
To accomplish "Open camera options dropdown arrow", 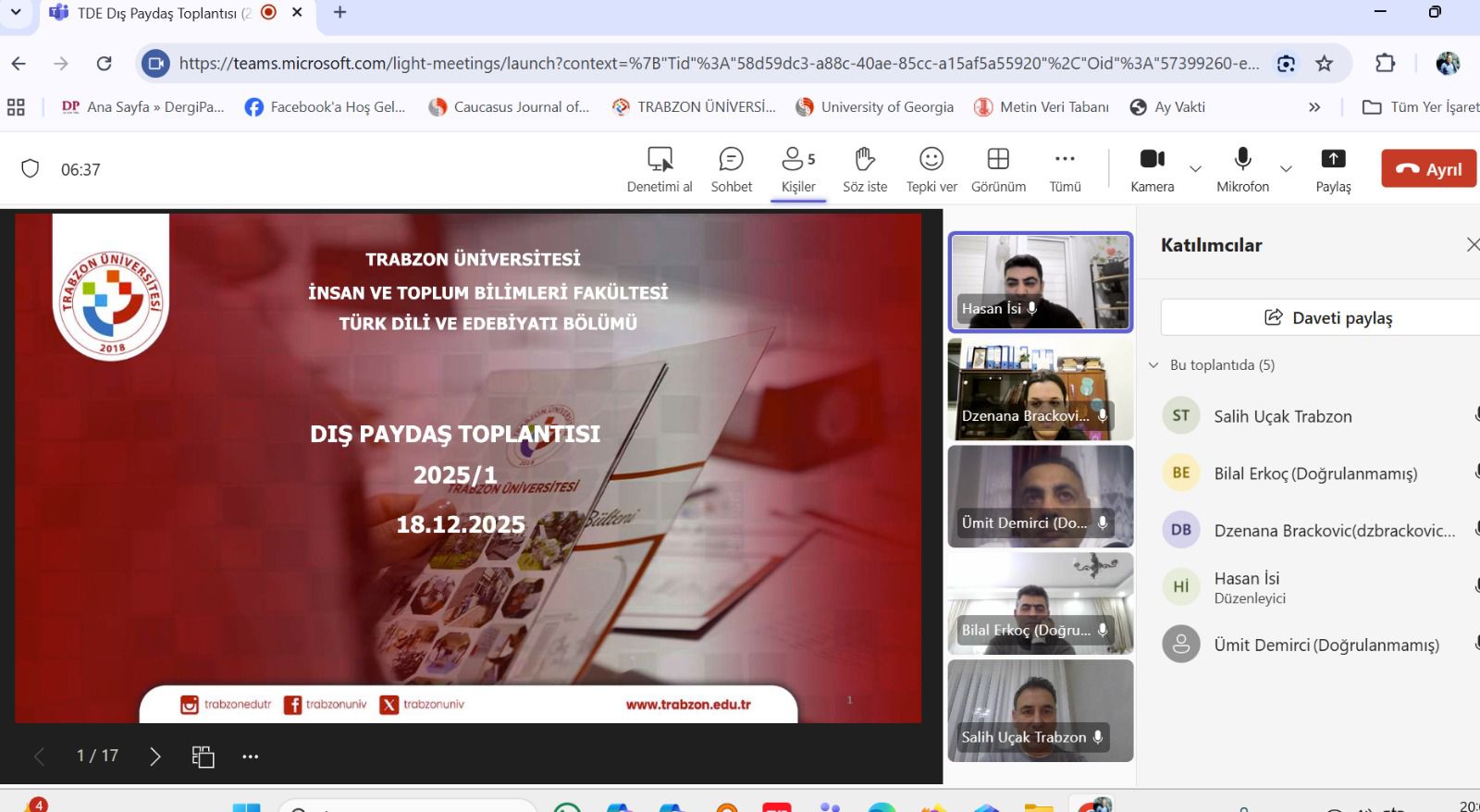I will coord(1195,169).
